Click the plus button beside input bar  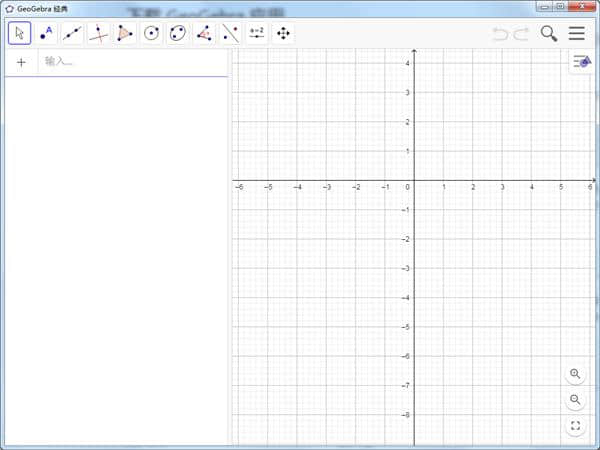click(21, 62)
